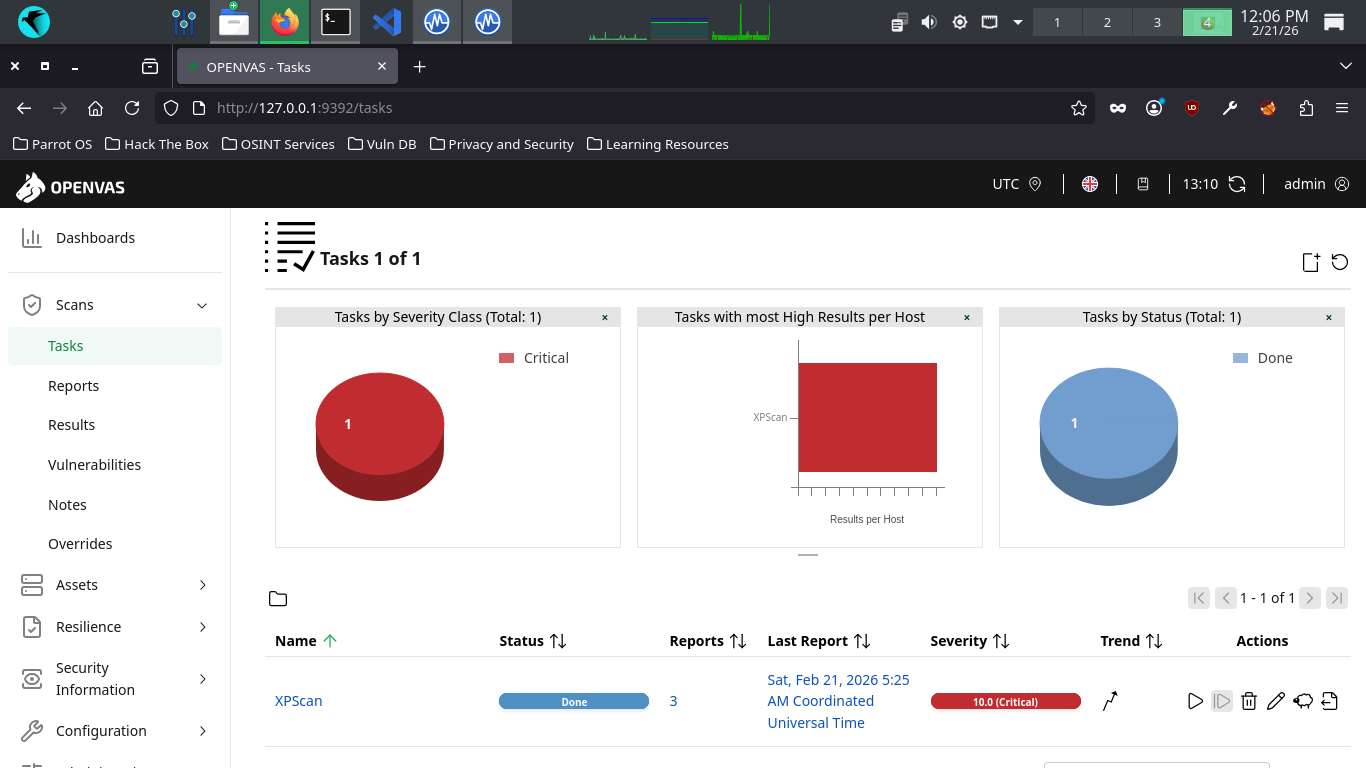Expand the Assets sidebar section
The image size is (1366, 768).
pos(202,585)
